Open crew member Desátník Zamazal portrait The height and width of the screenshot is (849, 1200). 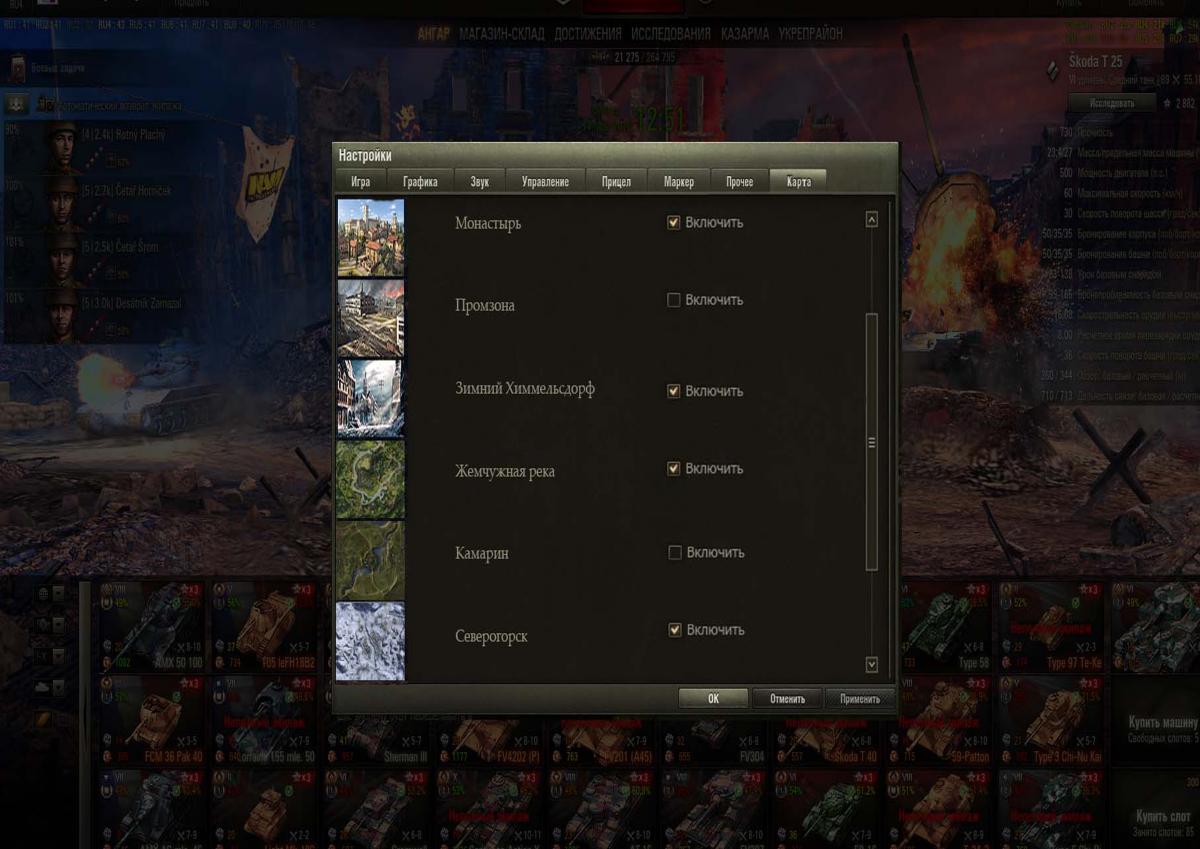click(x=64, y=315)
